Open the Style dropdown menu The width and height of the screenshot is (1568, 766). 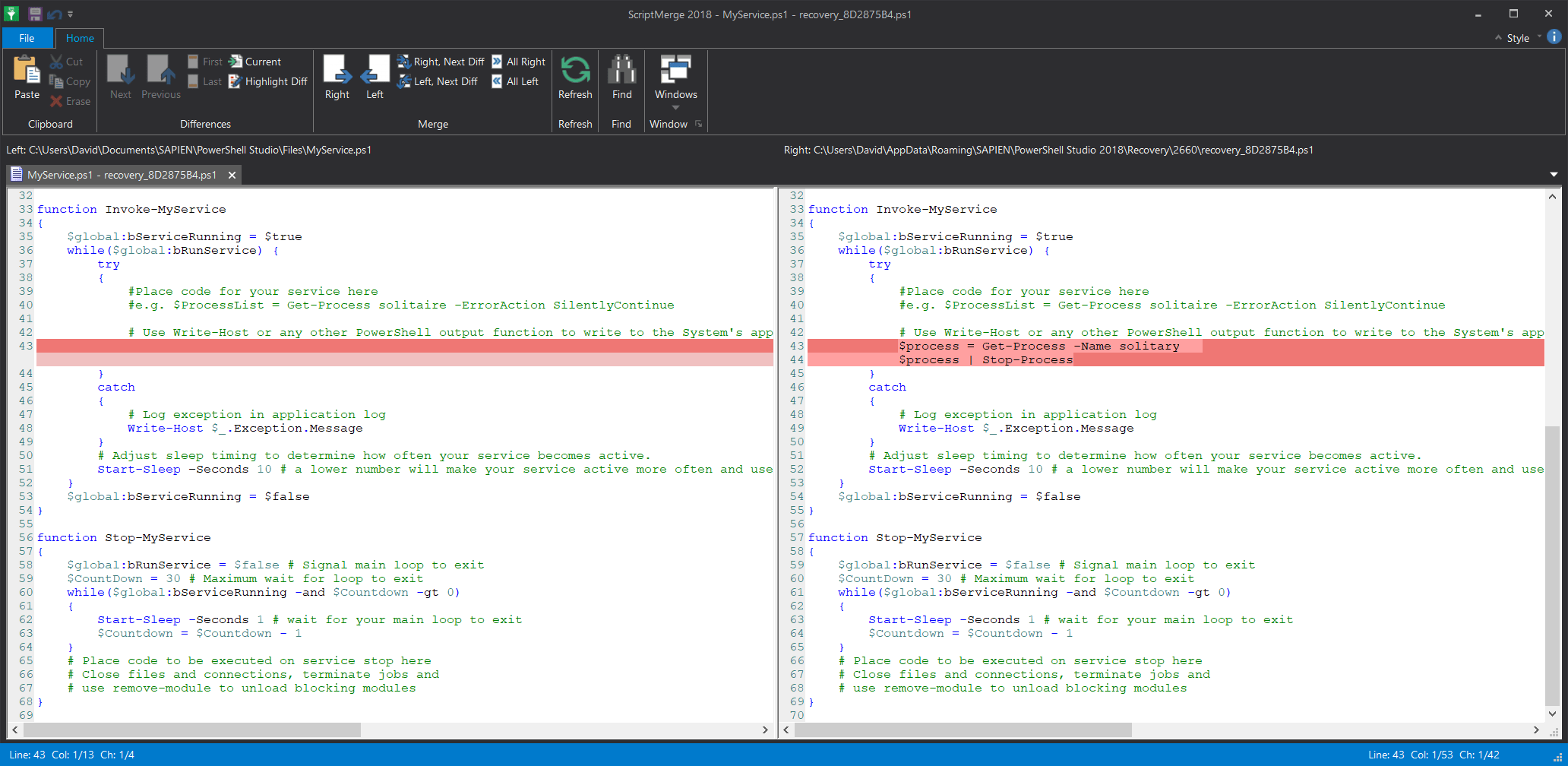pos(1518,38)
